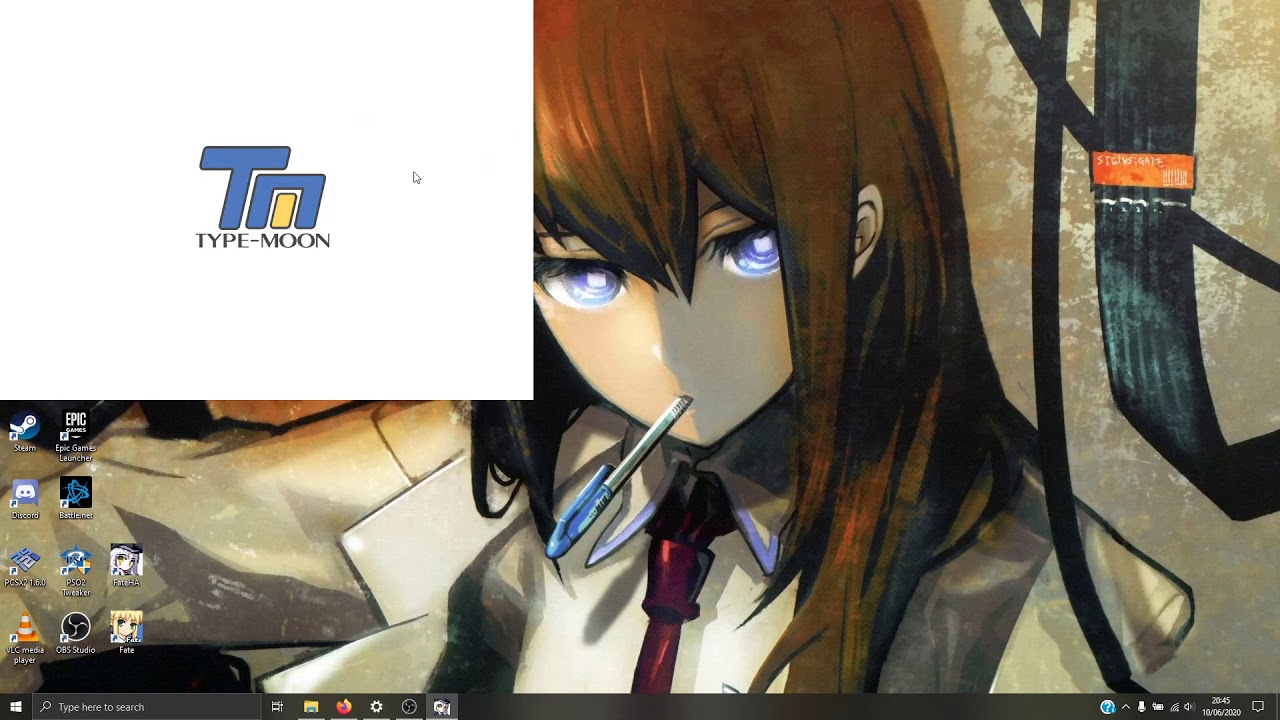This screenshot has height=720, width=1280.
Task: Show hidden system tray icons
Action: coord(1126,707)
